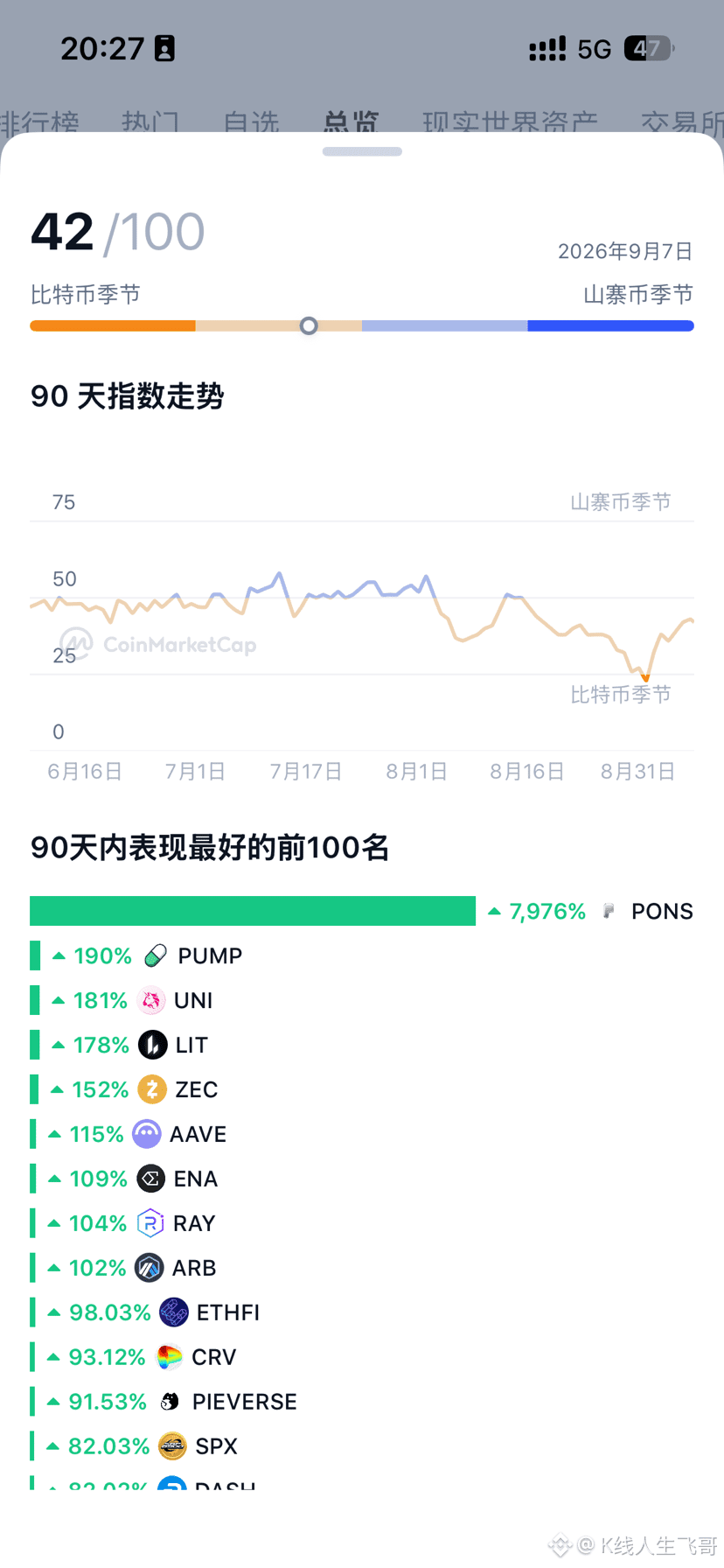Switch to the 现实世界资产 tab

510,123
